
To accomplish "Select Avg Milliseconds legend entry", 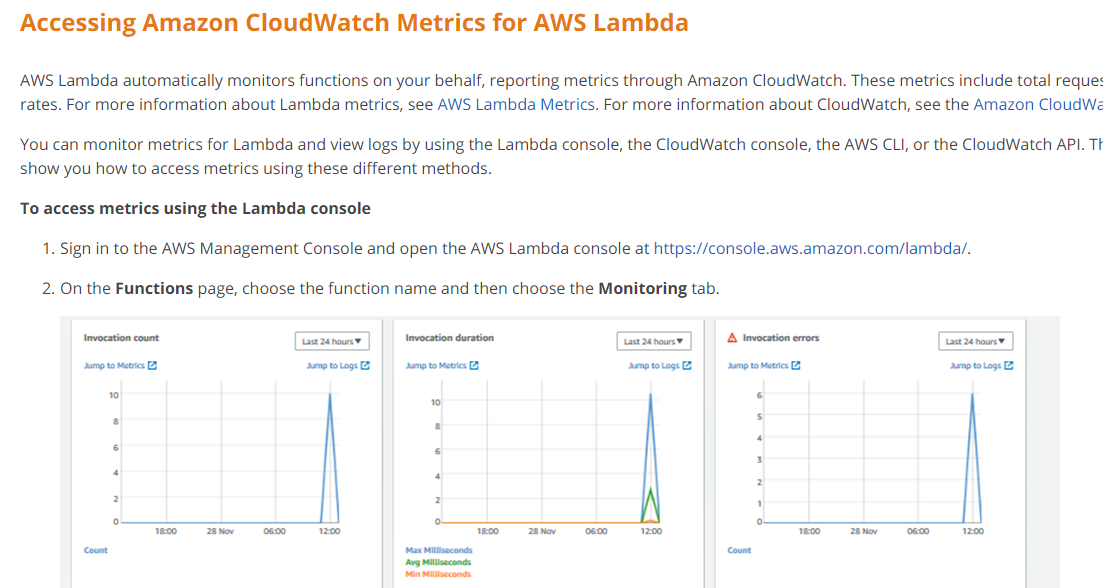I will 438,562.
